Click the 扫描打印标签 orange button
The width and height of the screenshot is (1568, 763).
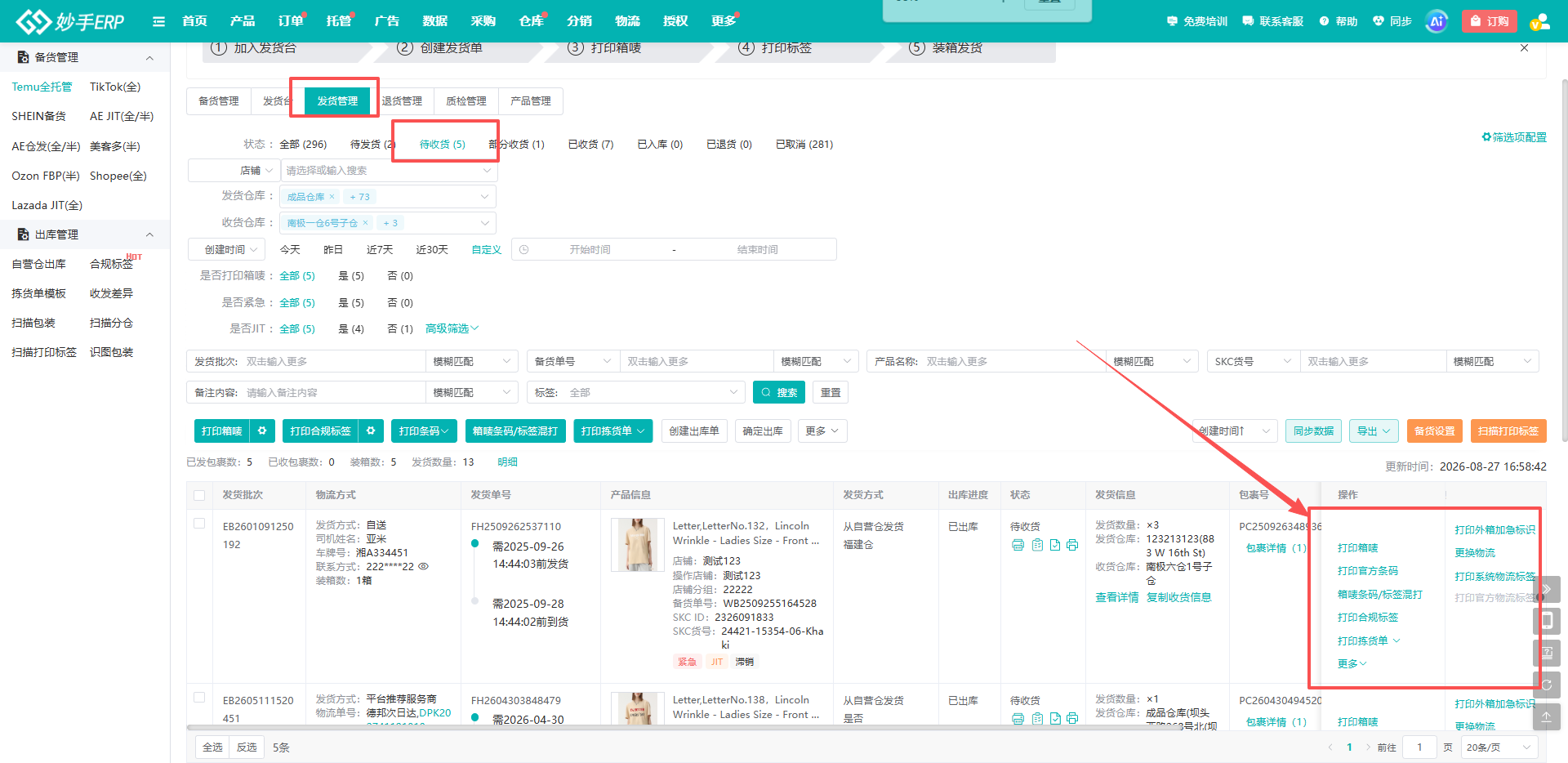point(1508,431)
